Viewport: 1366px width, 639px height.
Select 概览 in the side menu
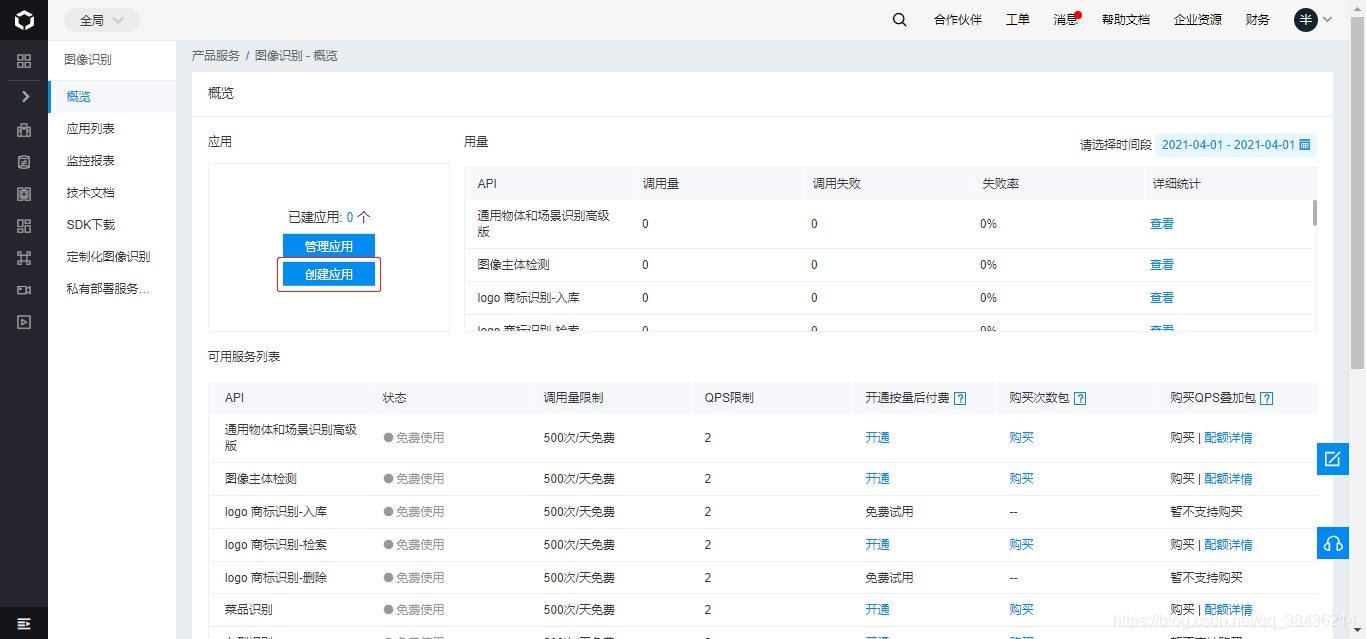coord(112,97)
